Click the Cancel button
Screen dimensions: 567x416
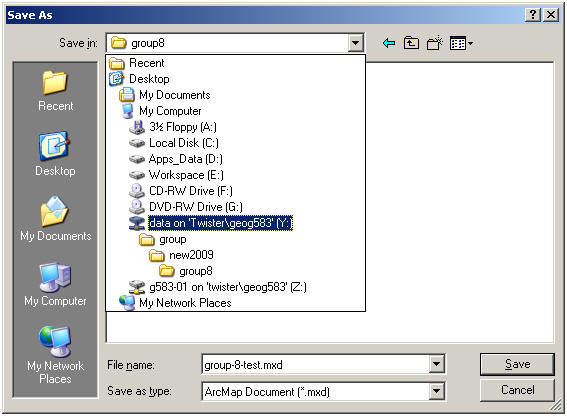pos(517,390)
